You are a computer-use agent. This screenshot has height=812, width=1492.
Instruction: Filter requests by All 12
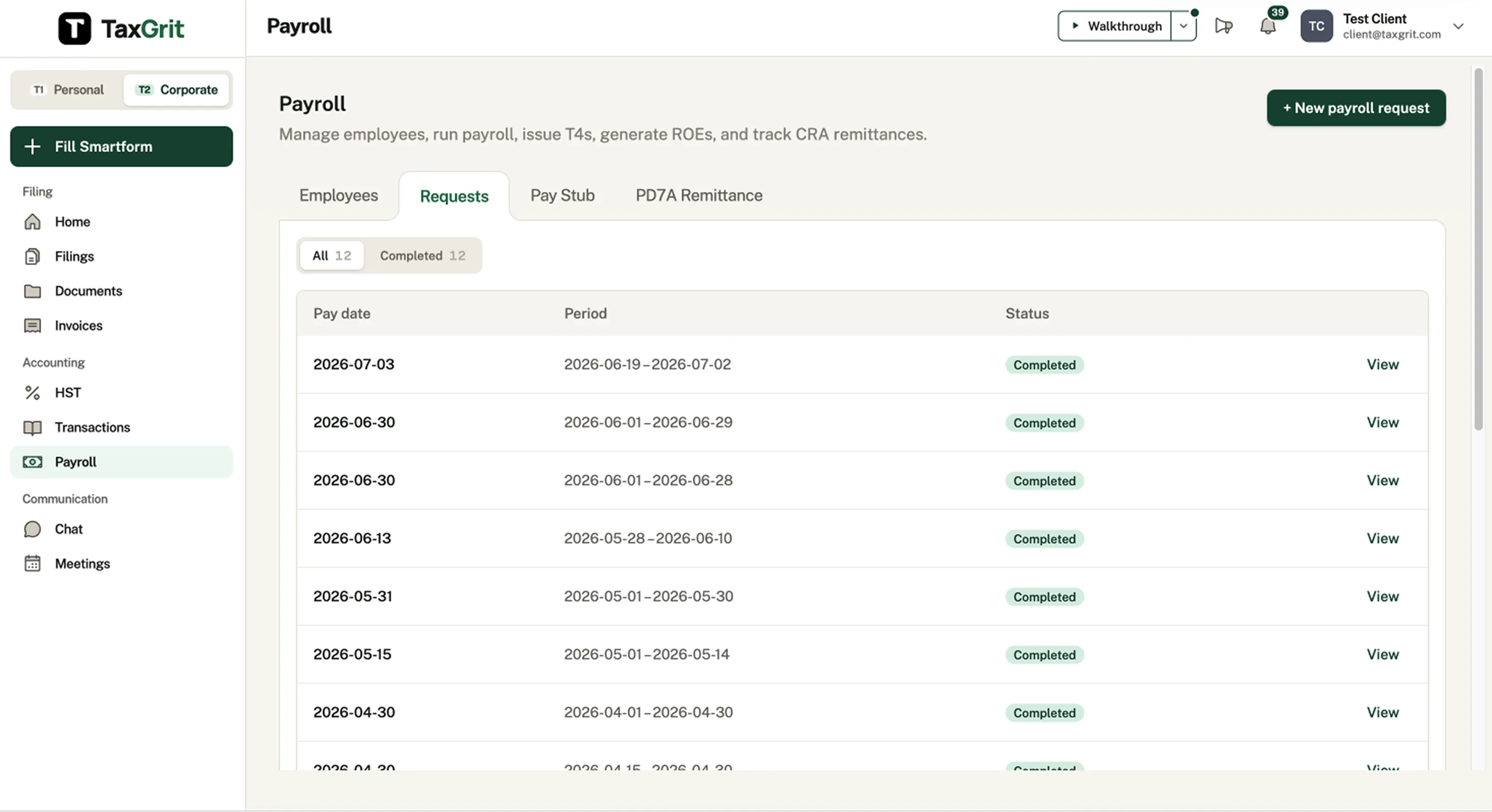(332, 255)
